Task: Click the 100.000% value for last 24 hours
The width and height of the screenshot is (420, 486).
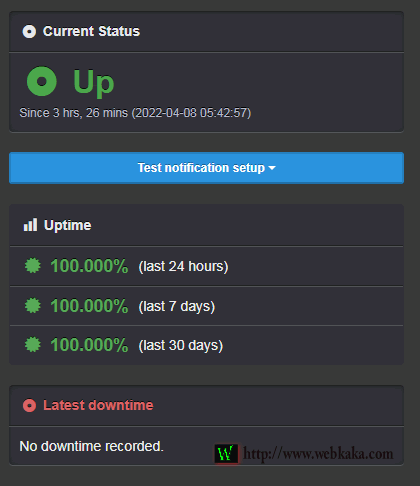Action: tap(89, 266)
